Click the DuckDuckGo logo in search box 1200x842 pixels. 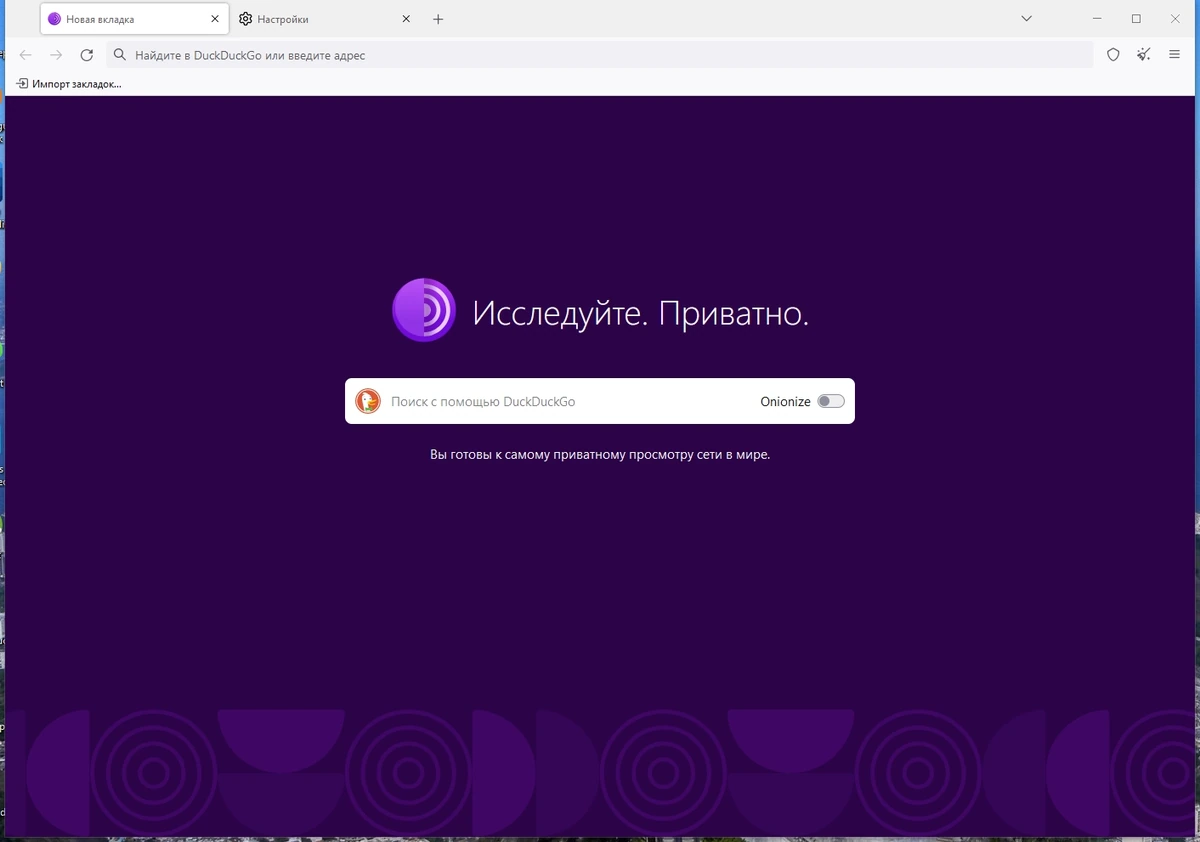(368, 401)
